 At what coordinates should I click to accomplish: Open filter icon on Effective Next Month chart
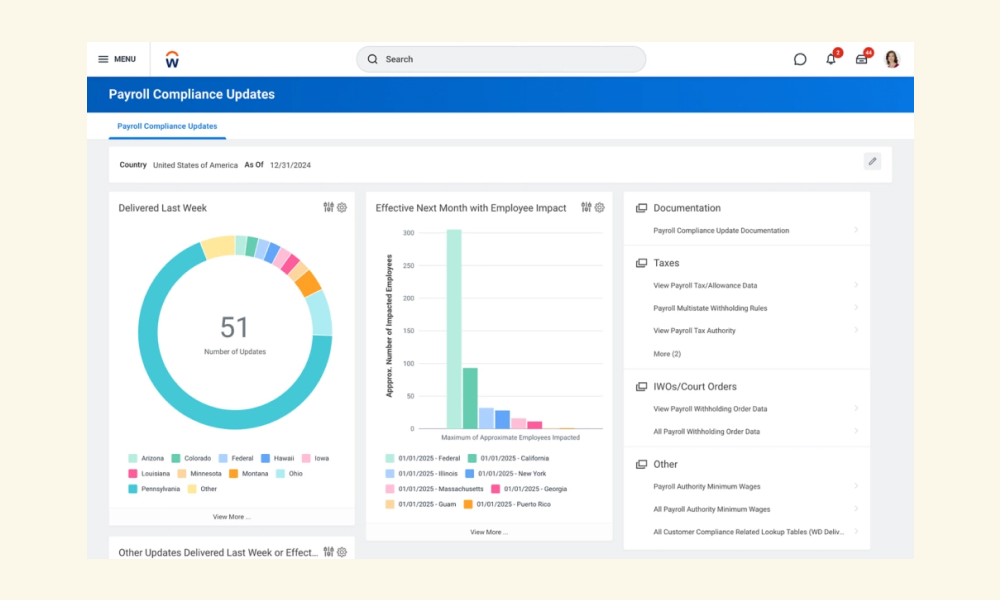(x=586, y=207)
